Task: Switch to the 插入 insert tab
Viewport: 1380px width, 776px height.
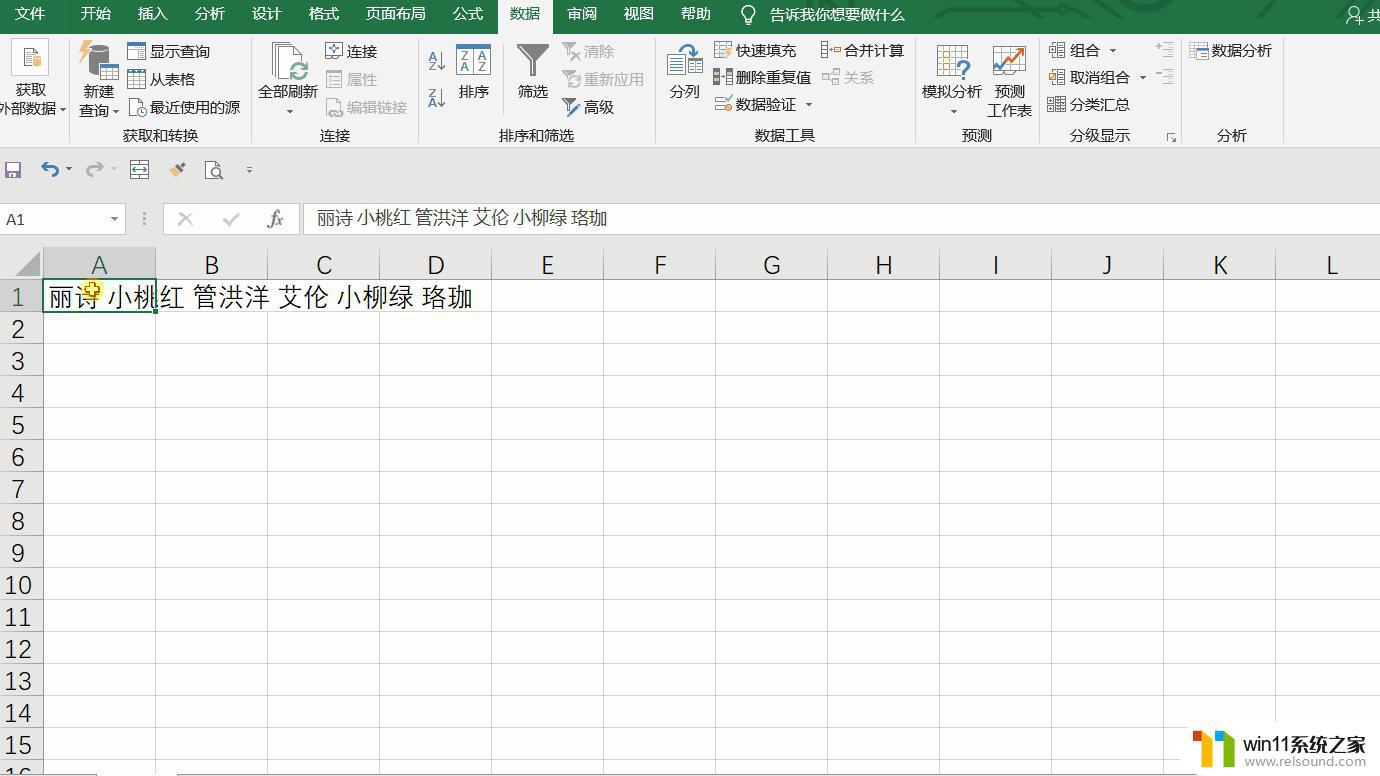Action: 152,14
